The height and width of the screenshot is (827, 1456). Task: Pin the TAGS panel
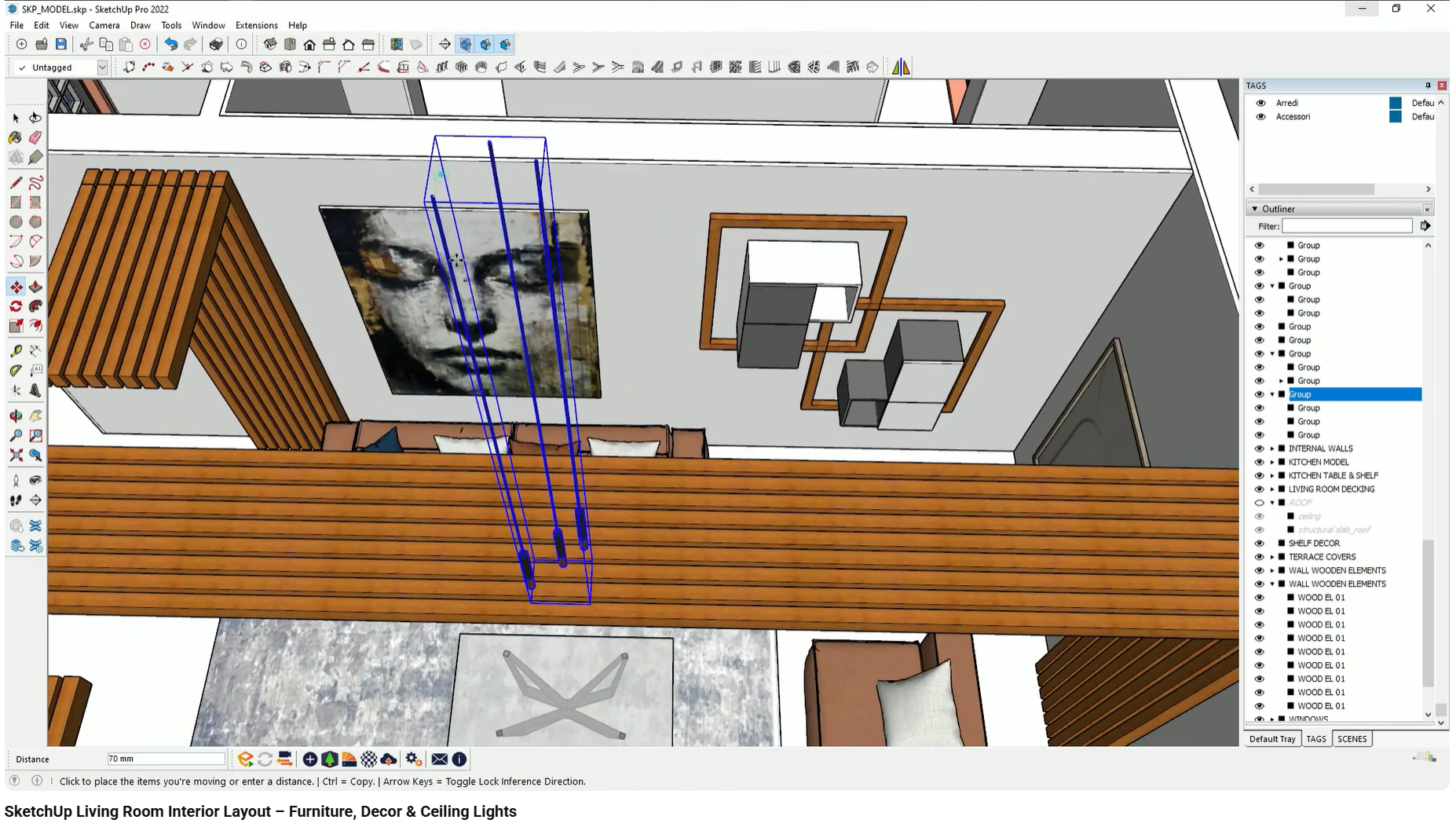1428,86
